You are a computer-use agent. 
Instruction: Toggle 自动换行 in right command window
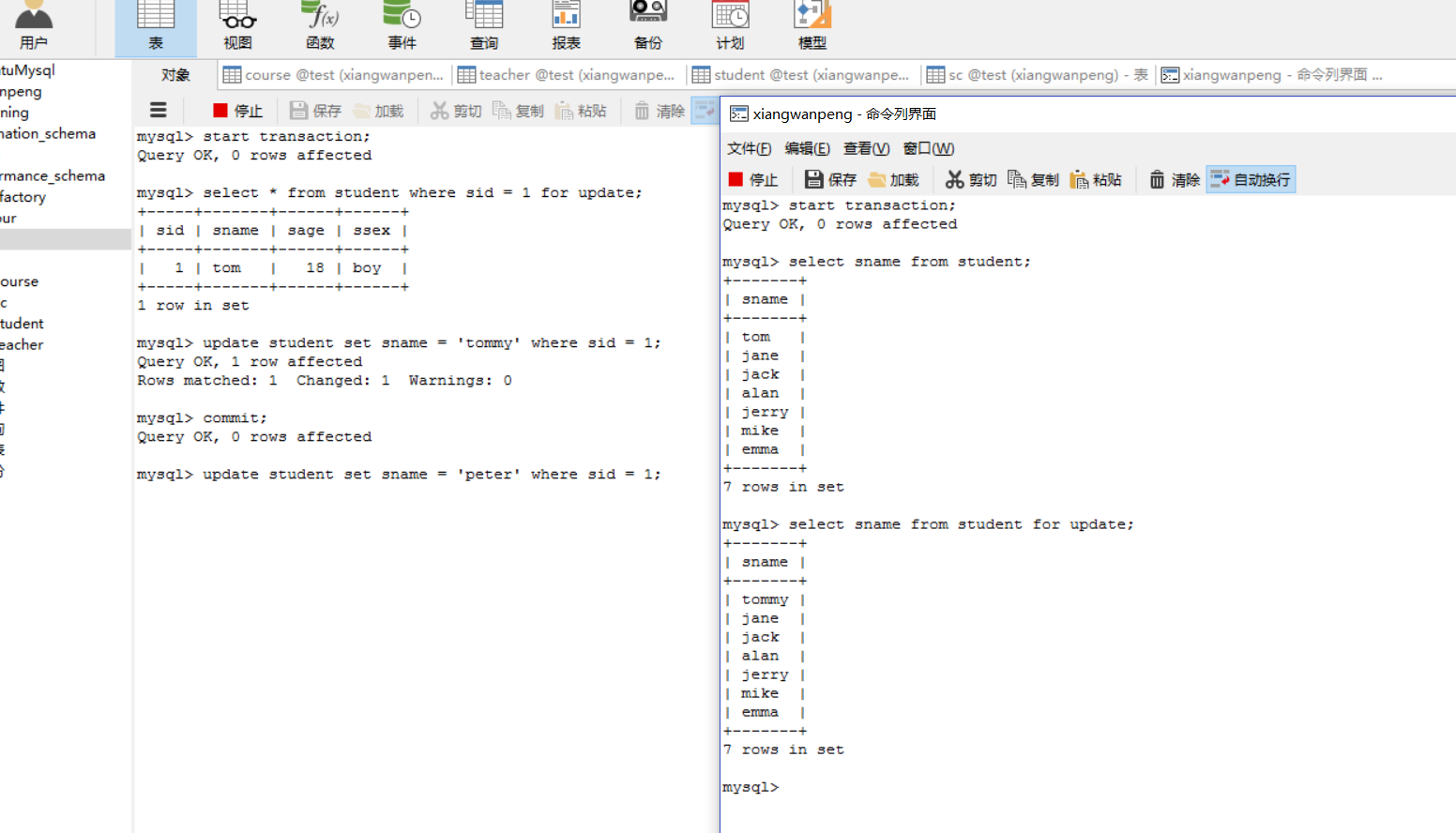pyautogui.click(x=1251, y=179)
